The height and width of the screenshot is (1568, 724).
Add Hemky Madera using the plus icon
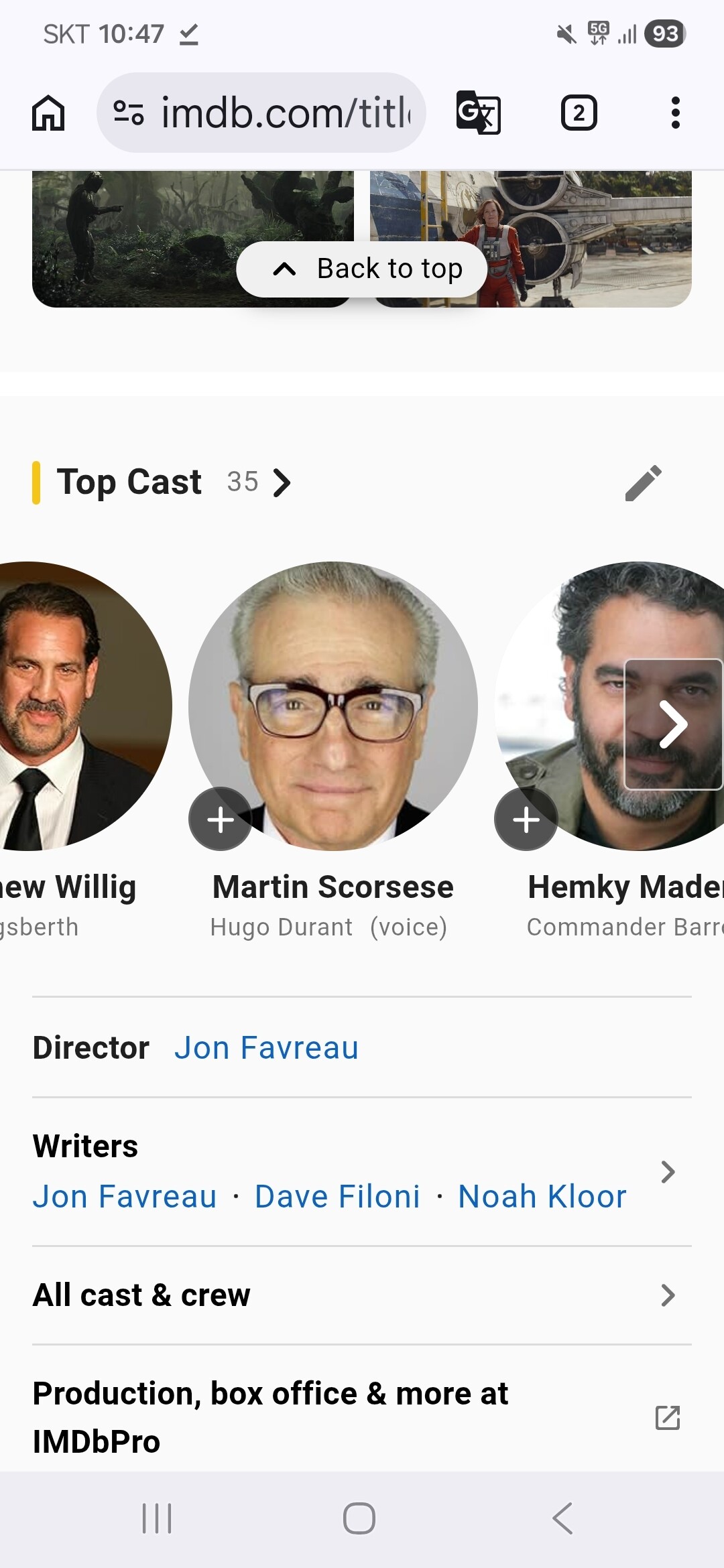tap(526, 819)
